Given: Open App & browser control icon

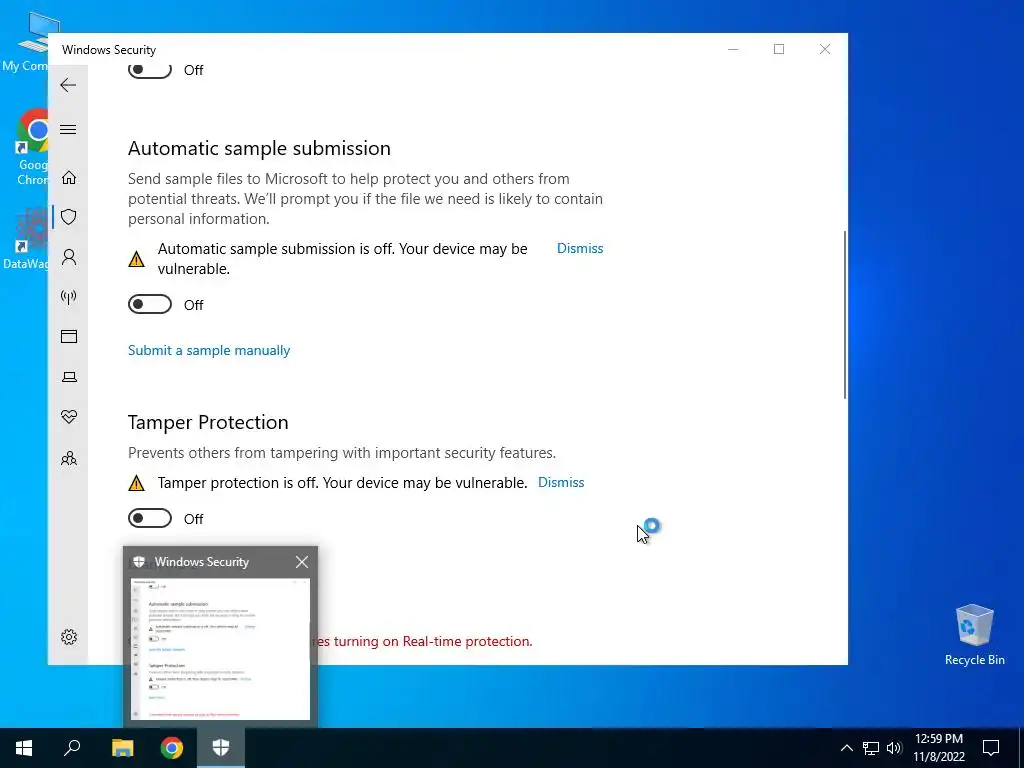Looking at the screenshot, I should coord(69,336).
